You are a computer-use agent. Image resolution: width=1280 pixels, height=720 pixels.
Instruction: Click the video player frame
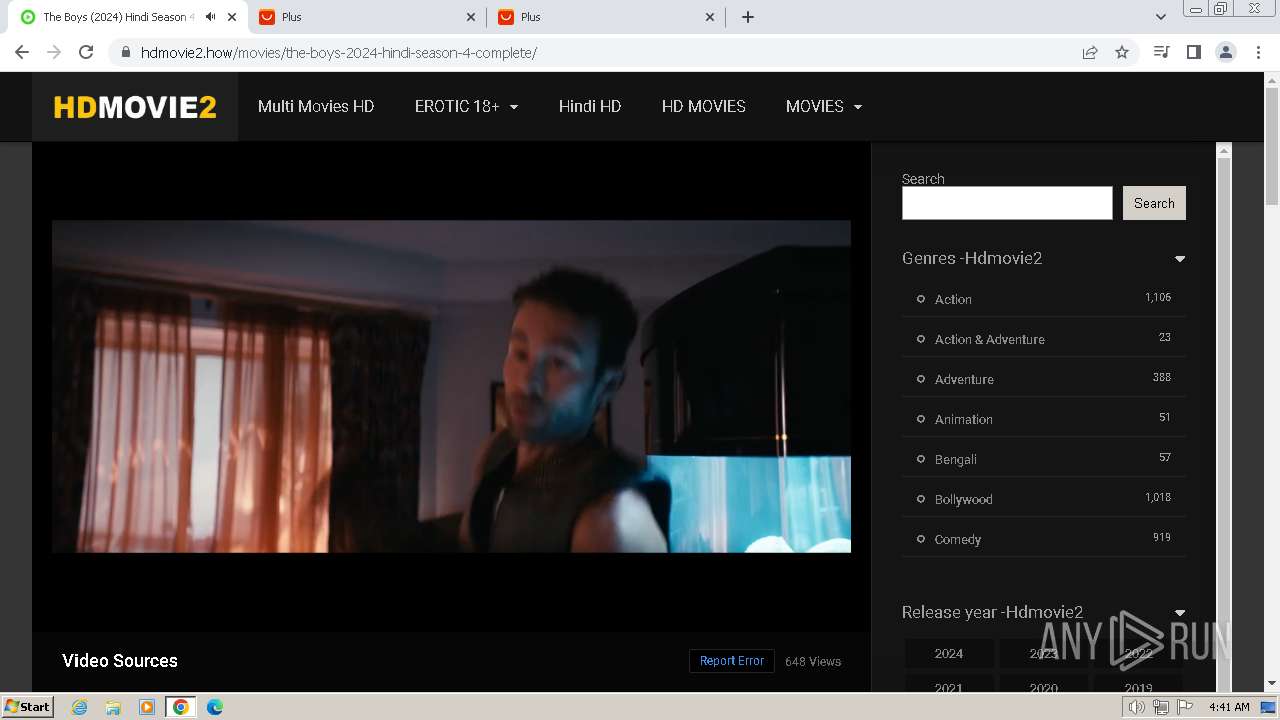click(x=451, y=386)
